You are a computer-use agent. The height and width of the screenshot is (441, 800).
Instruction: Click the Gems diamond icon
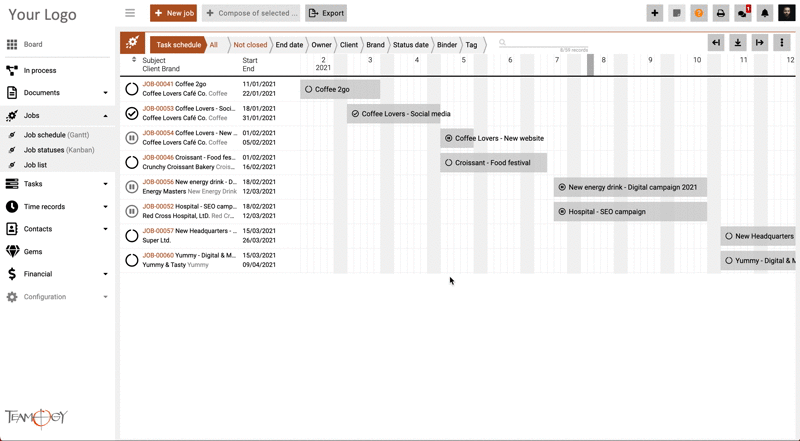click(x=12, y=251)
